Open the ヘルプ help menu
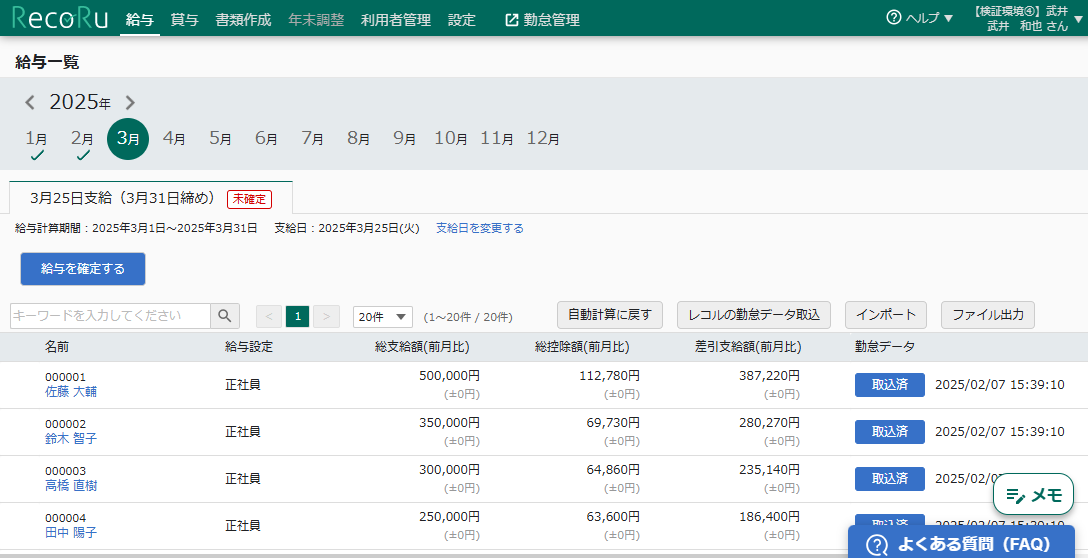The width and height of the screenshot is (1088, 558). tap(920, 19)
